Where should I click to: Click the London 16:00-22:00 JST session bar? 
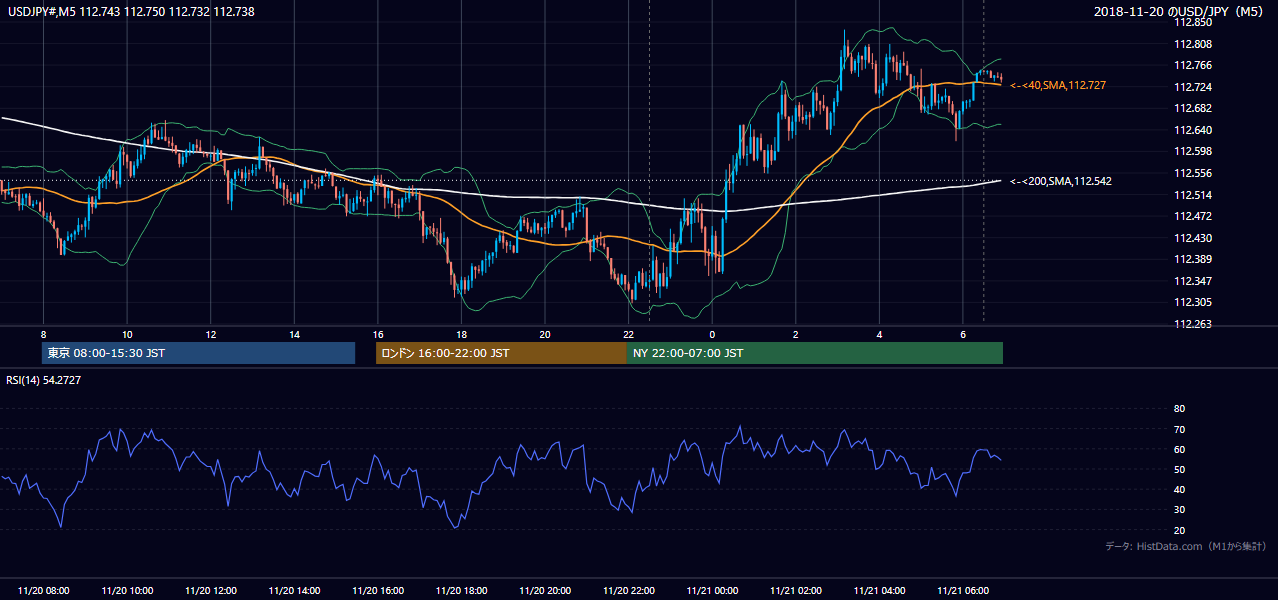[x=501, y=353]
